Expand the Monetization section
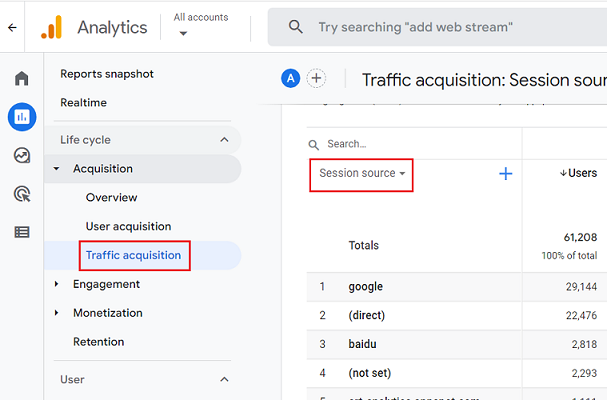 coord(57,313)
